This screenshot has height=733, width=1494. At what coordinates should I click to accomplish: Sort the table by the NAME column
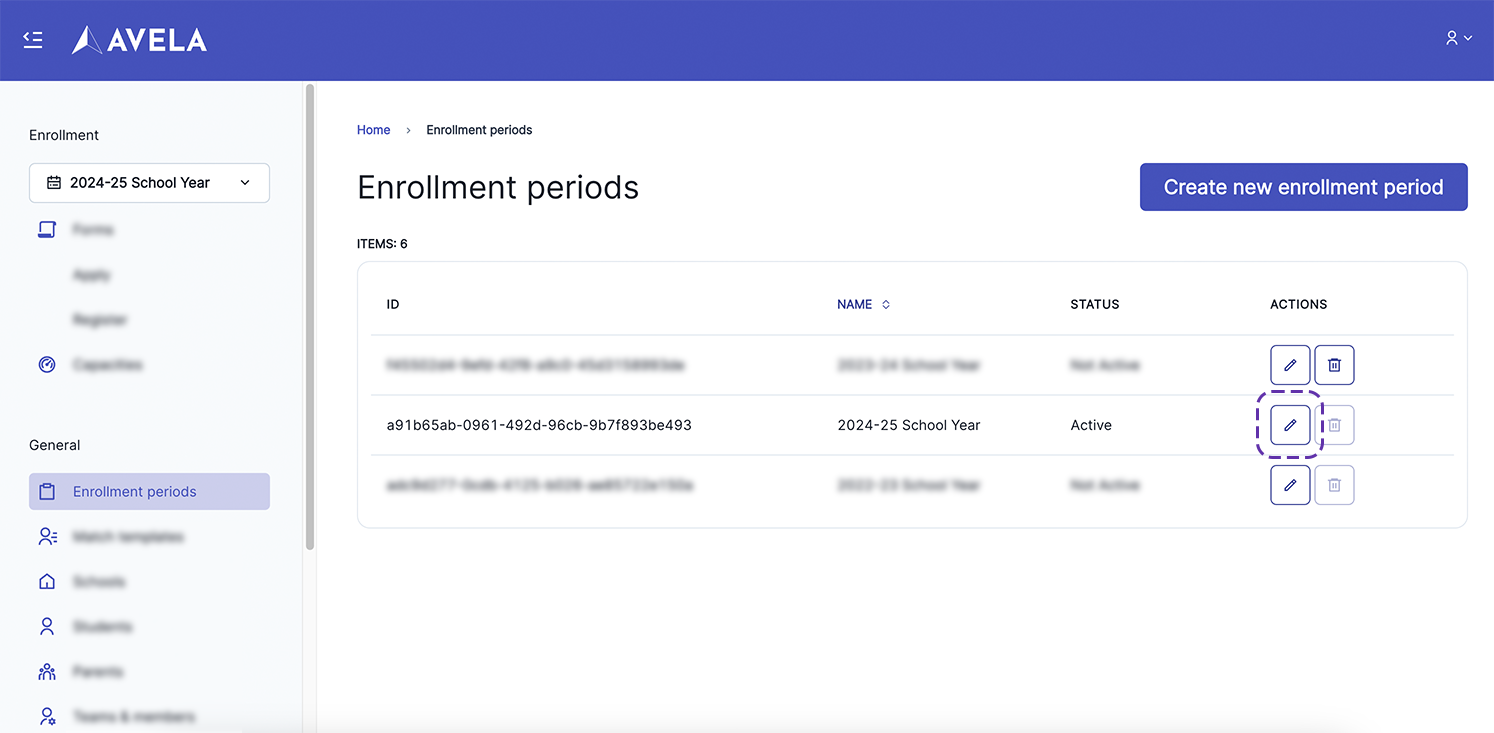(863, 304)
